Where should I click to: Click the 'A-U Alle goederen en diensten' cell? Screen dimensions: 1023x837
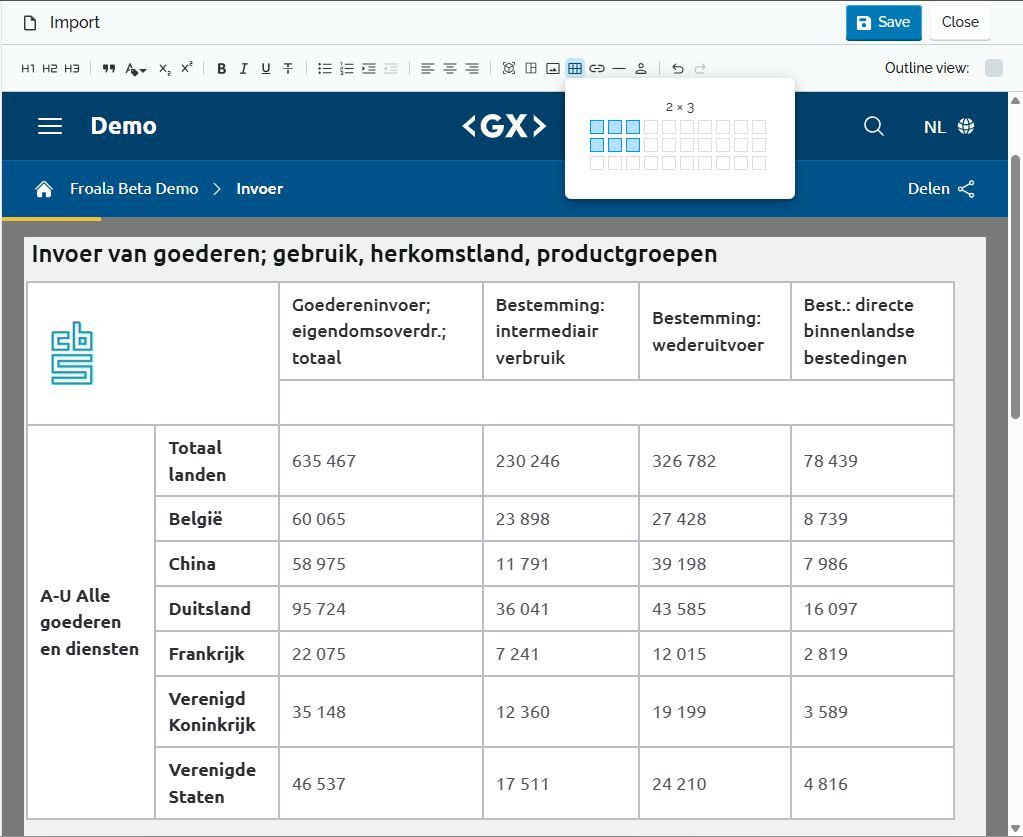click(x=91, y=622)
